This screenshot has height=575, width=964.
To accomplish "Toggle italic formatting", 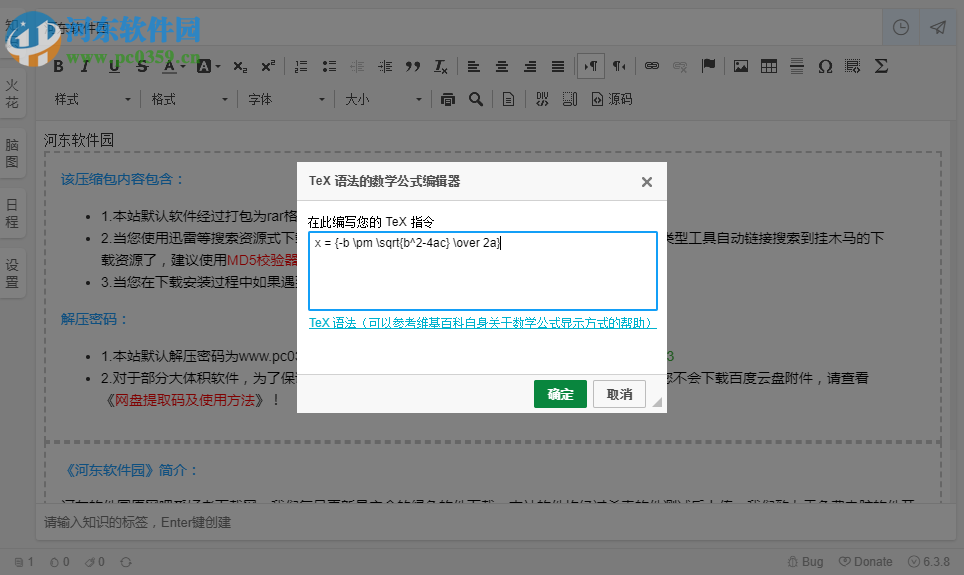I will (x=85, y=66).
